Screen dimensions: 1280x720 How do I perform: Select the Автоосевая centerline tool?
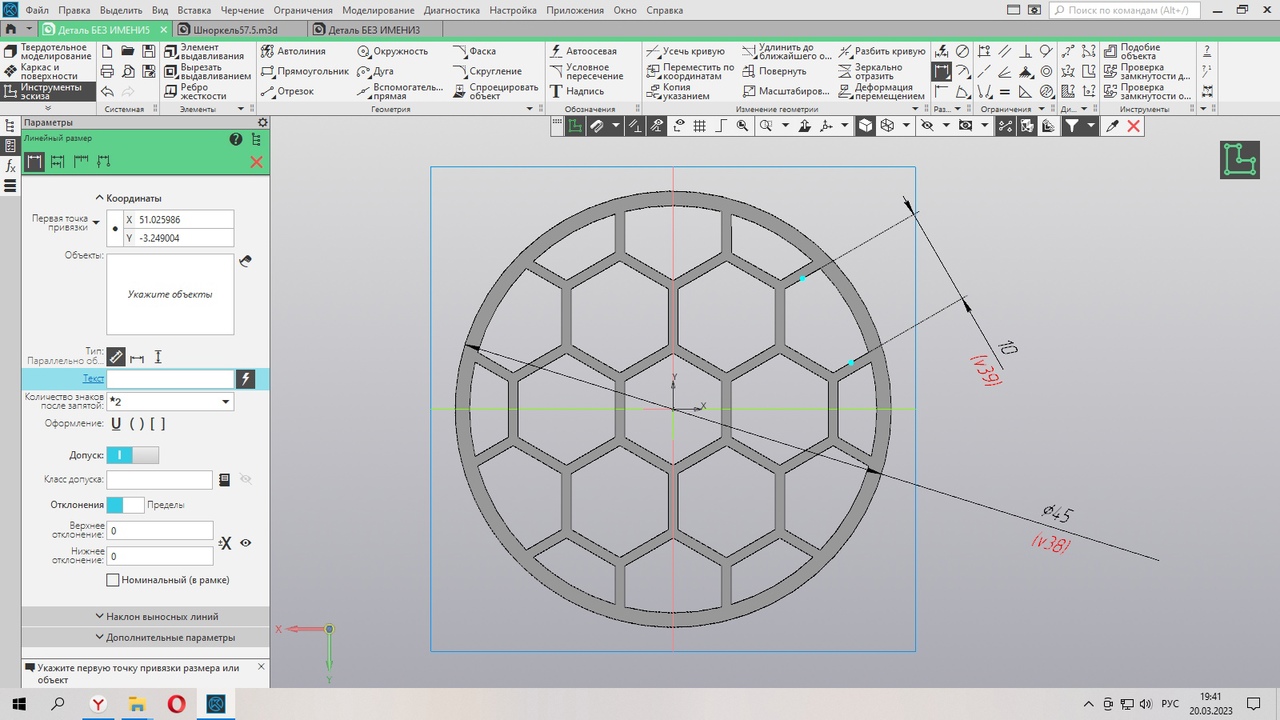[x=583, y=51]
